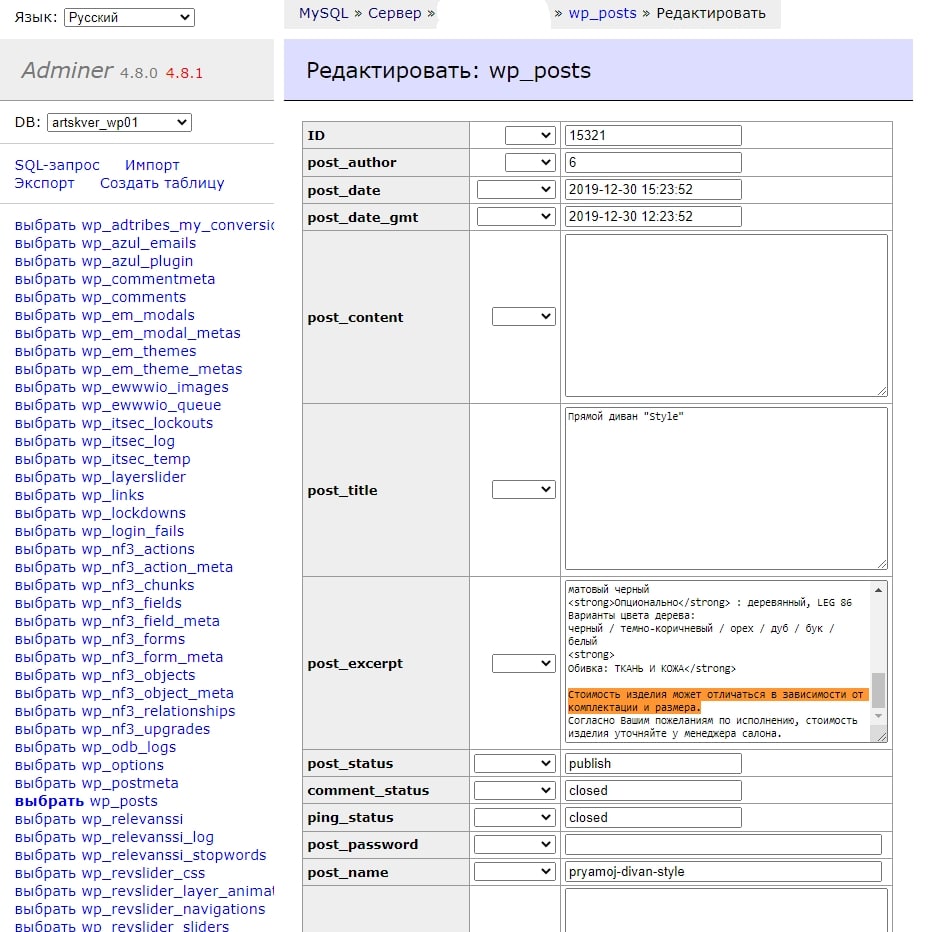The height and width of the screenshot is (932, 939).
Task: Open function dropdown for post_password row
Action: pos(515,844)
